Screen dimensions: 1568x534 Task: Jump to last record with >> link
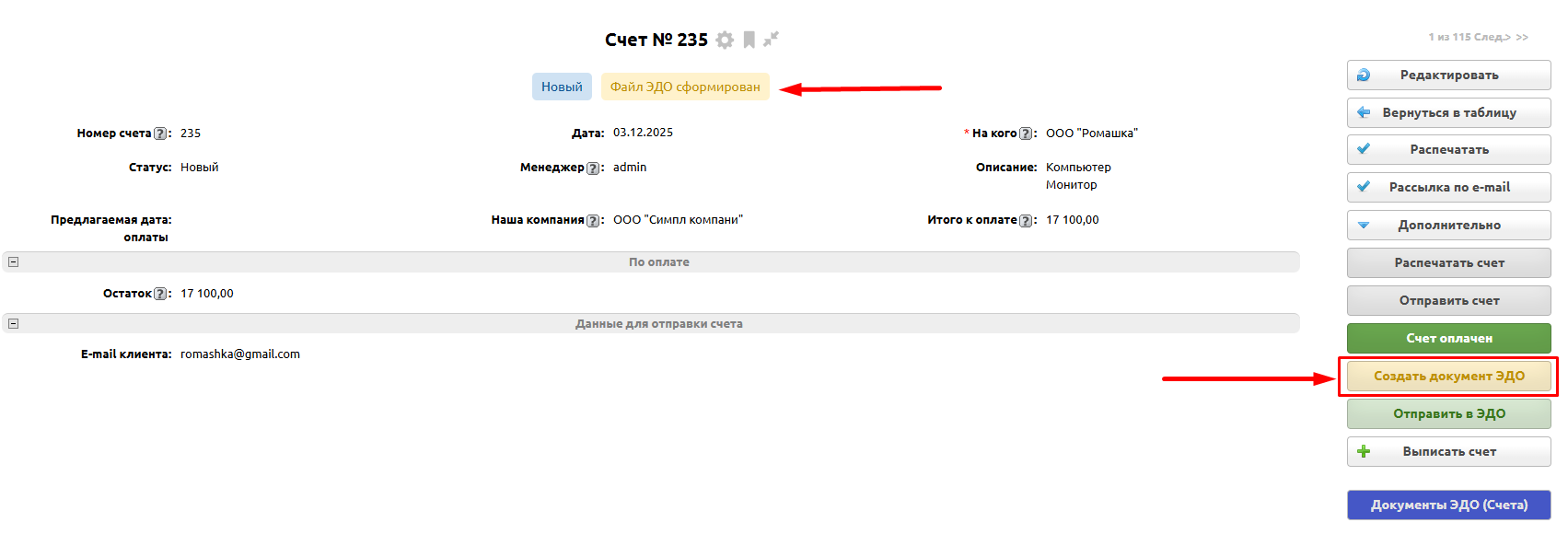click(1522, 37)
